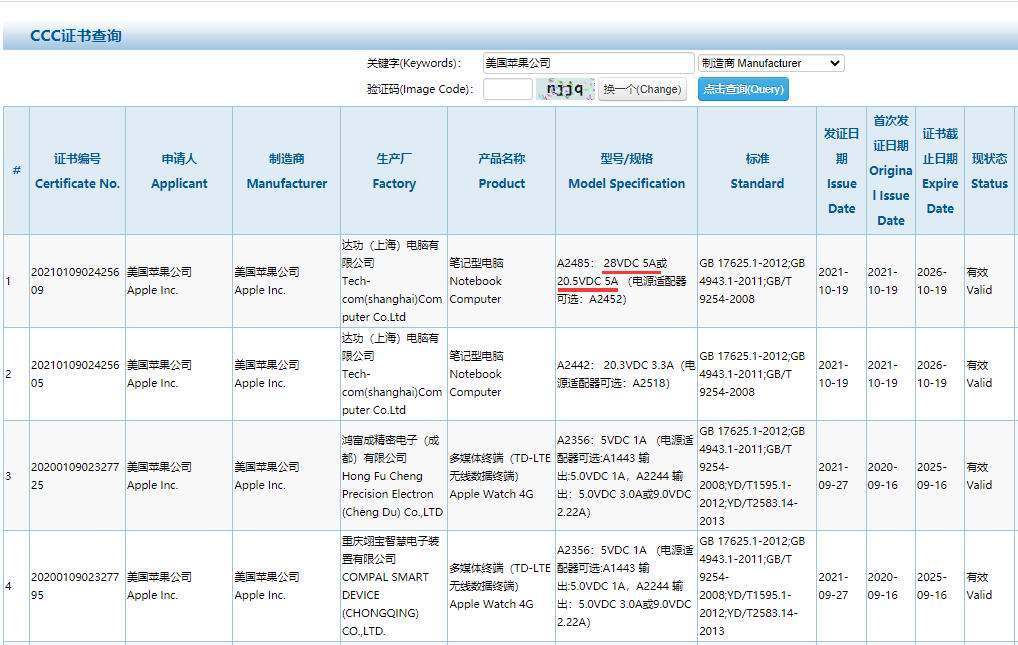Click certificate number 2021010902425609
This screenshot has width=1018, height=645.
point(75,281)
